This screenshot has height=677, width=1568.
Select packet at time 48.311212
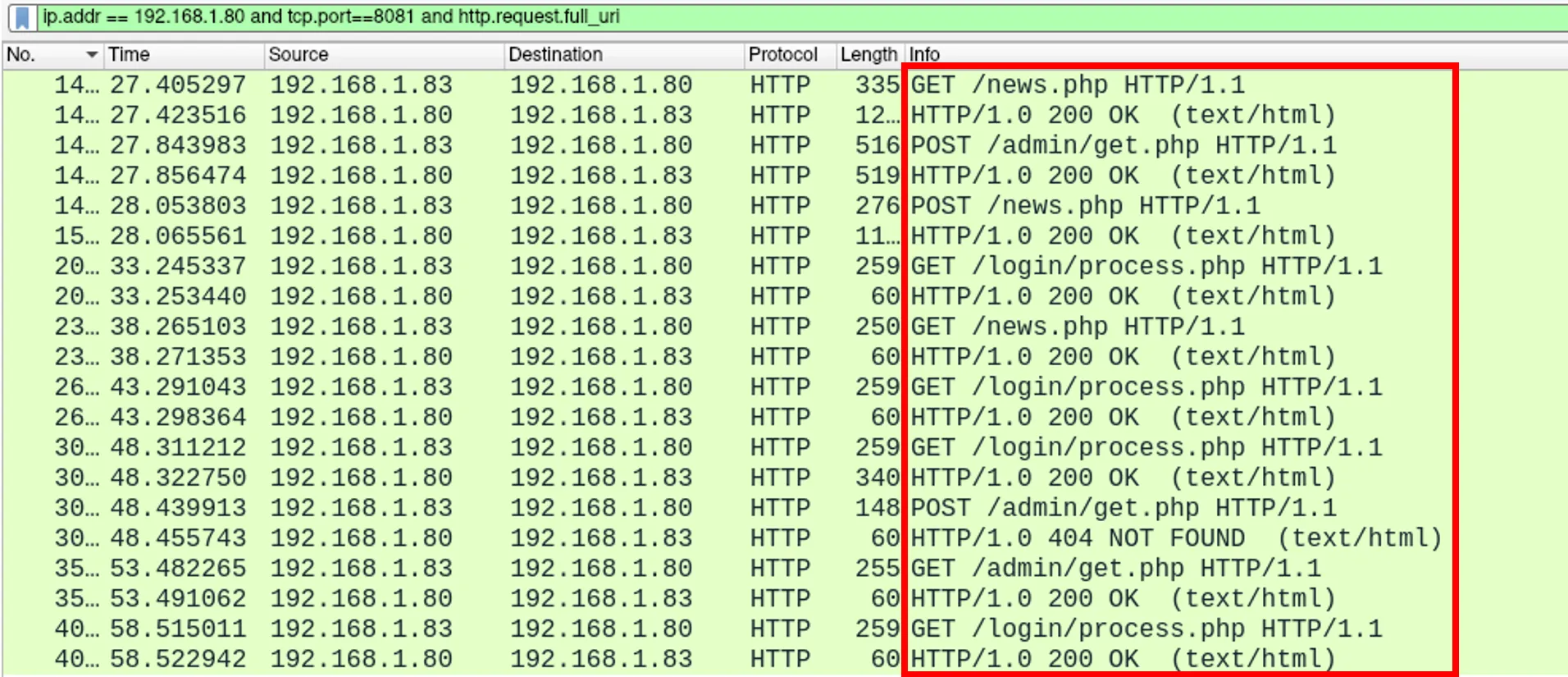coord(784,448)
